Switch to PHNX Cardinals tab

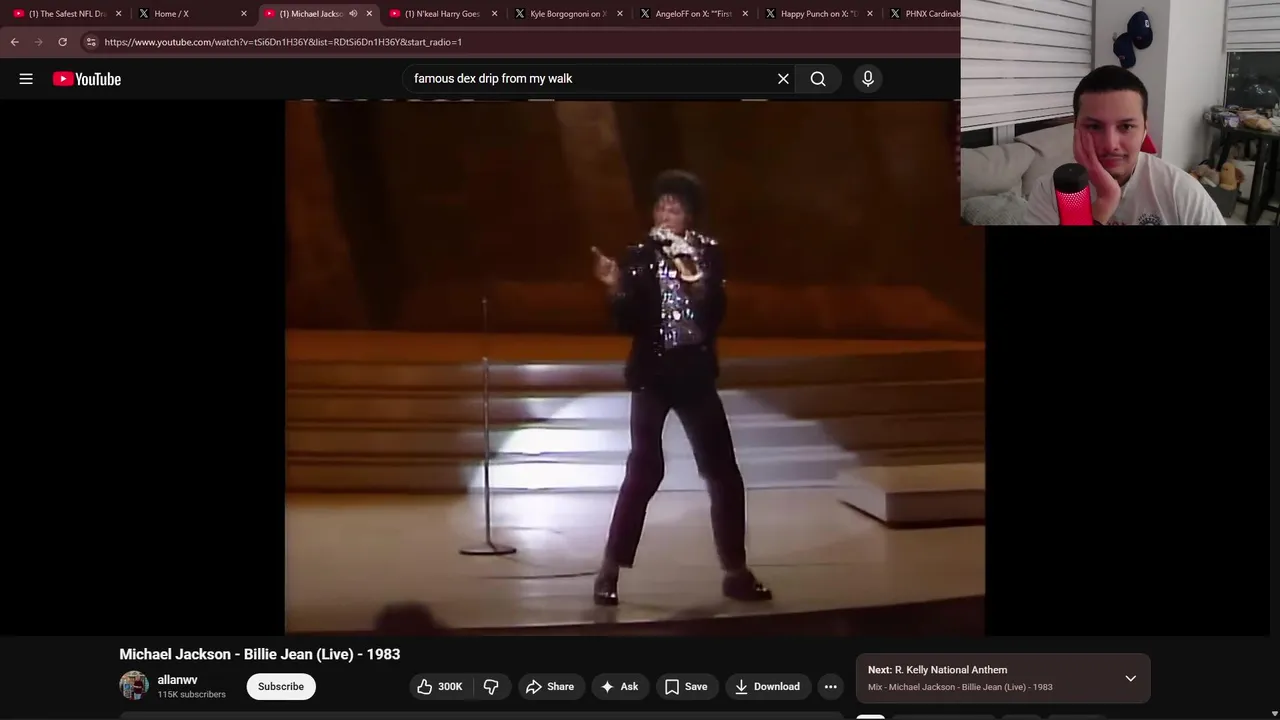click(921, 14)
